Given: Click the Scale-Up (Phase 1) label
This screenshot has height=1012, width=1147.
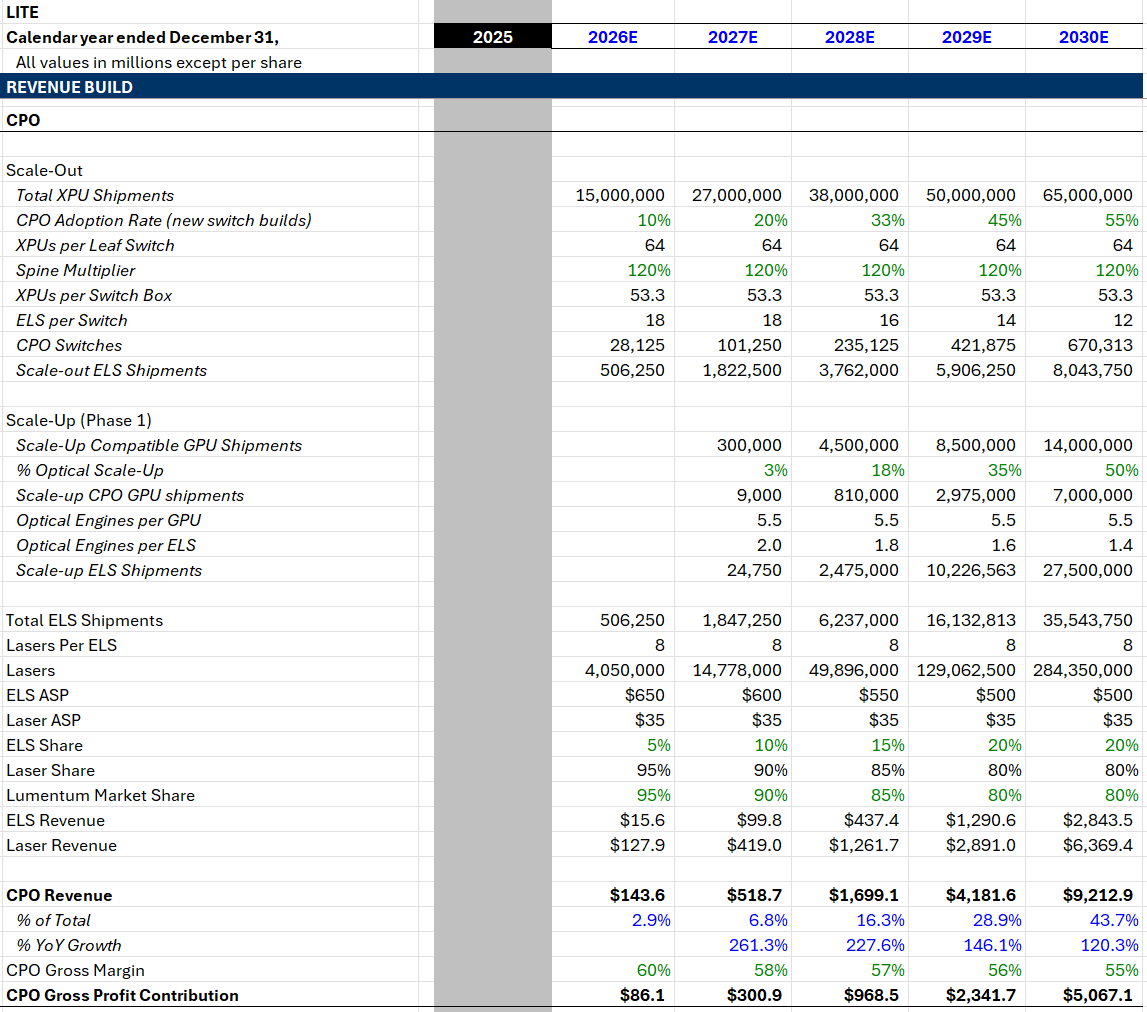Looking at the screenshot, I should 78,420.
